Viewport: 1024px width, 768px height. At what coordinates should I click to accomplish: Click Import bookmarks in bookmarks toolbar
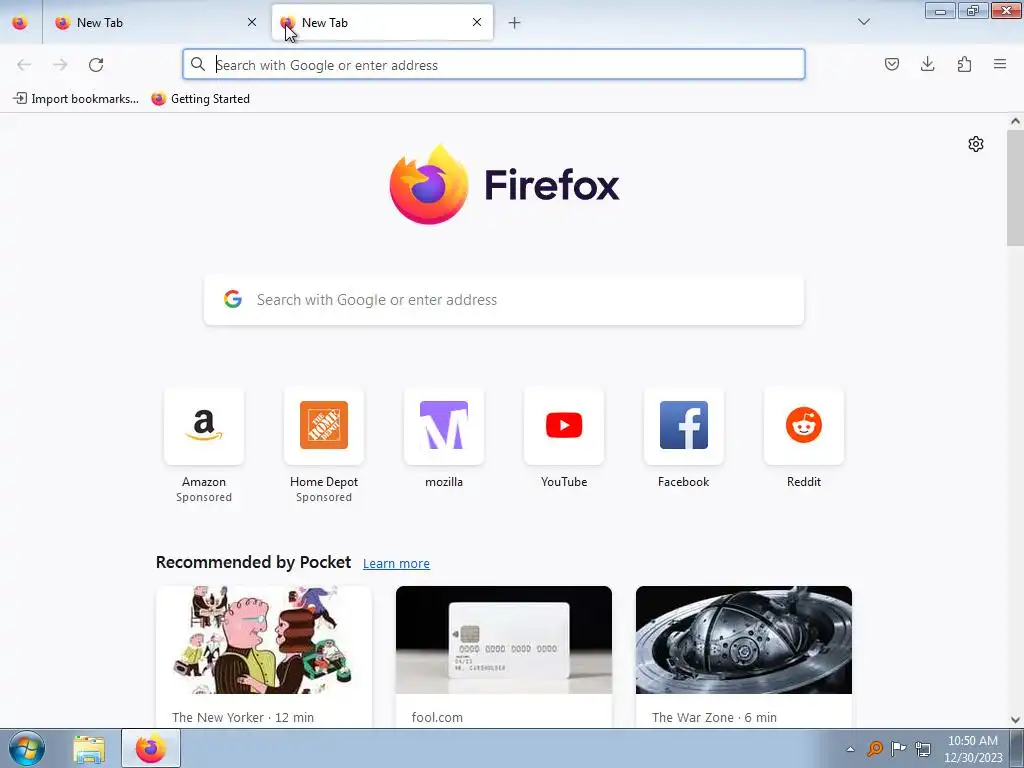(76, 99)
